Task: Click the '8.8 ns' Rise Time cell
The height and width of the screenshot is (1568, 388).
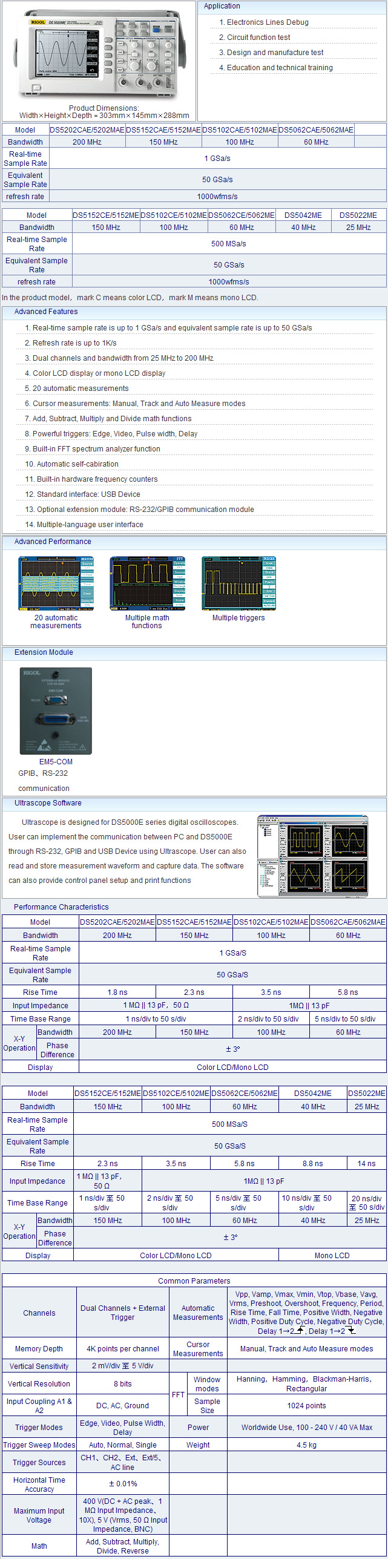Action: pyautogui.click(x=313, y=1164)
